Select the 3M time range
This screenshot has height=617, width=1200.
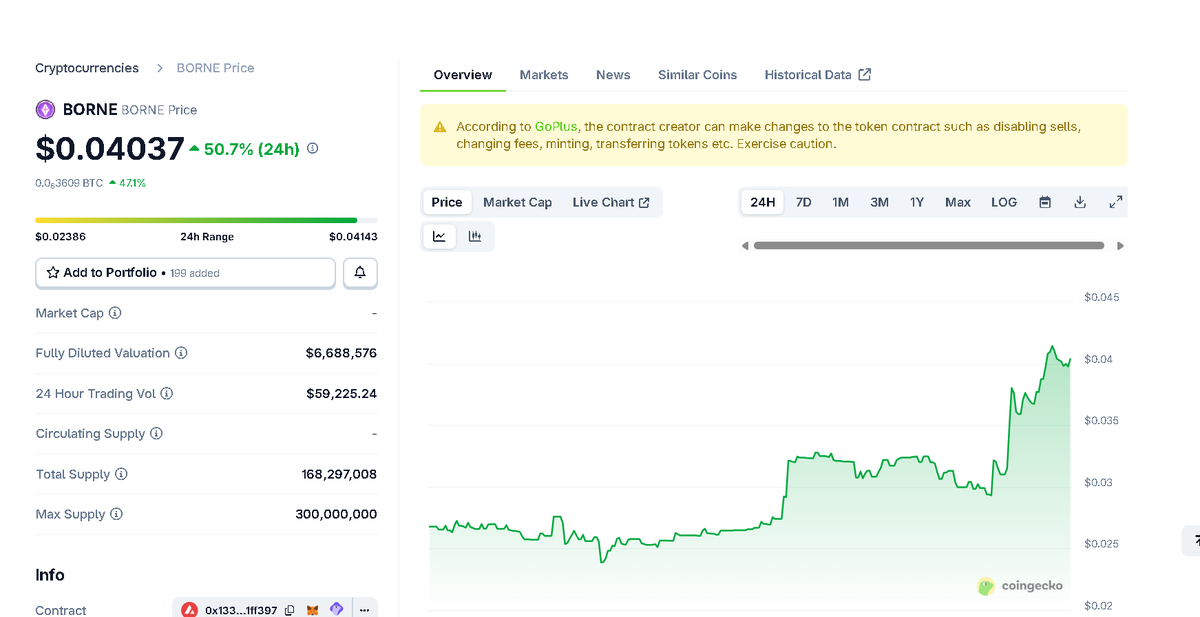(x=879, y=202)
